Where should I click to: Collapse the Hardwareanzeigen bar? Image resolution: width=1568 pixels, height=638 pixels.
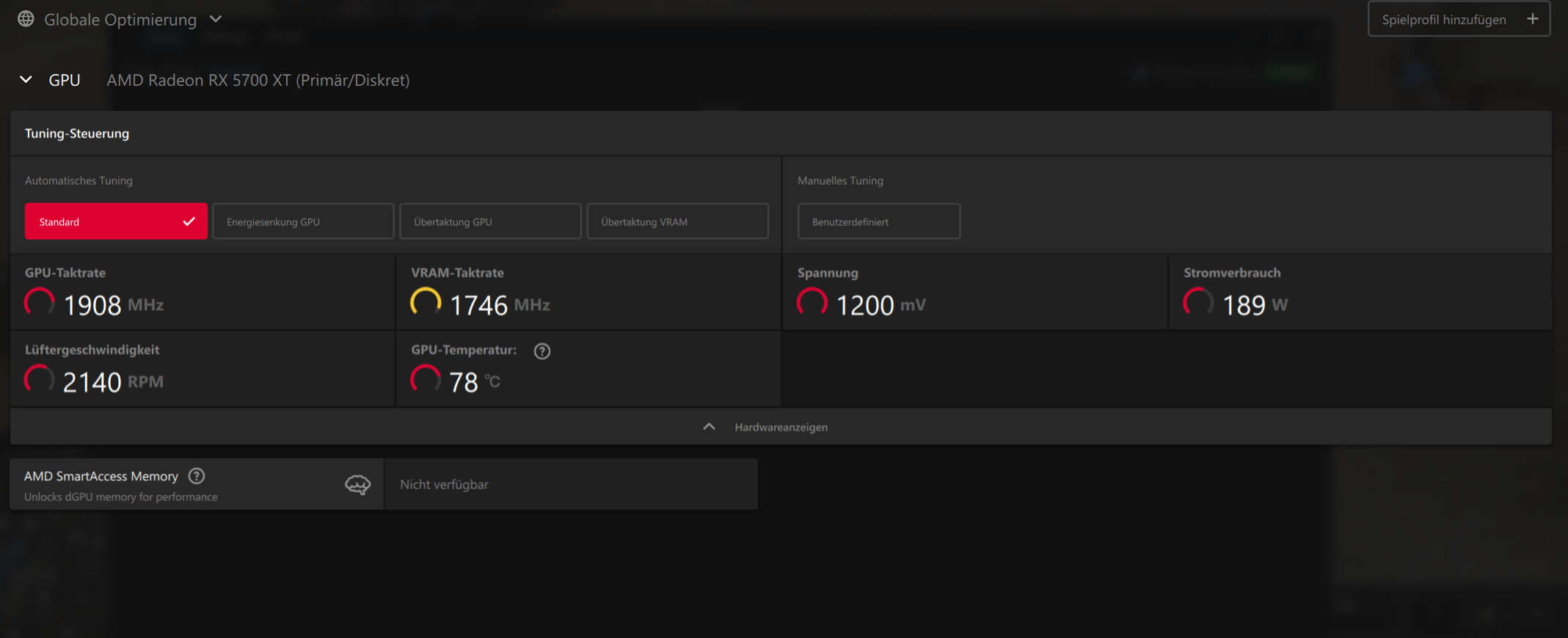point(781,427)
